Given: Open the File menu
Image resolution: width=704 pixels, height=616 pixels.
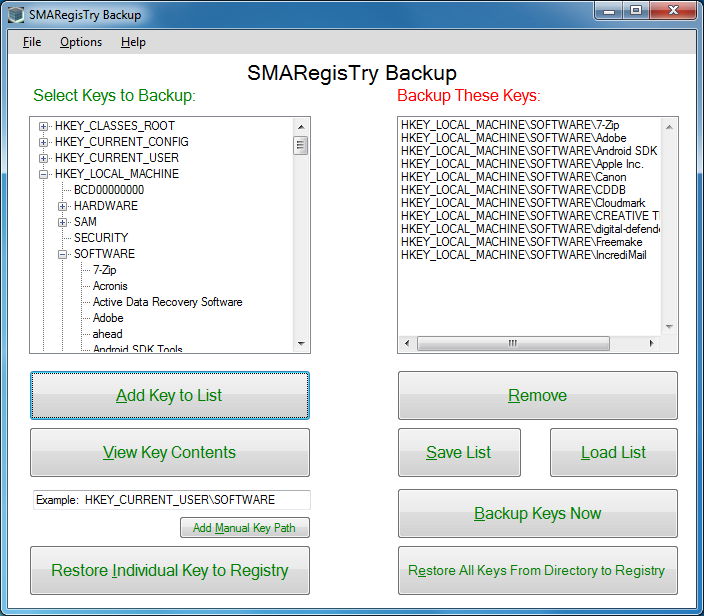Looking at the screenshot, I should [32, 42].
